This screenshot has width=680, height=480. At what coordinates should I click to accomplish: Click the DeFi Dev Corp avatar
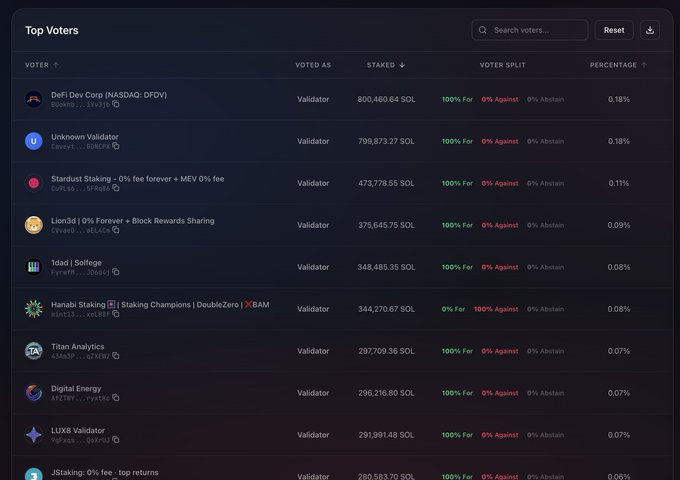tap(34, 99)
